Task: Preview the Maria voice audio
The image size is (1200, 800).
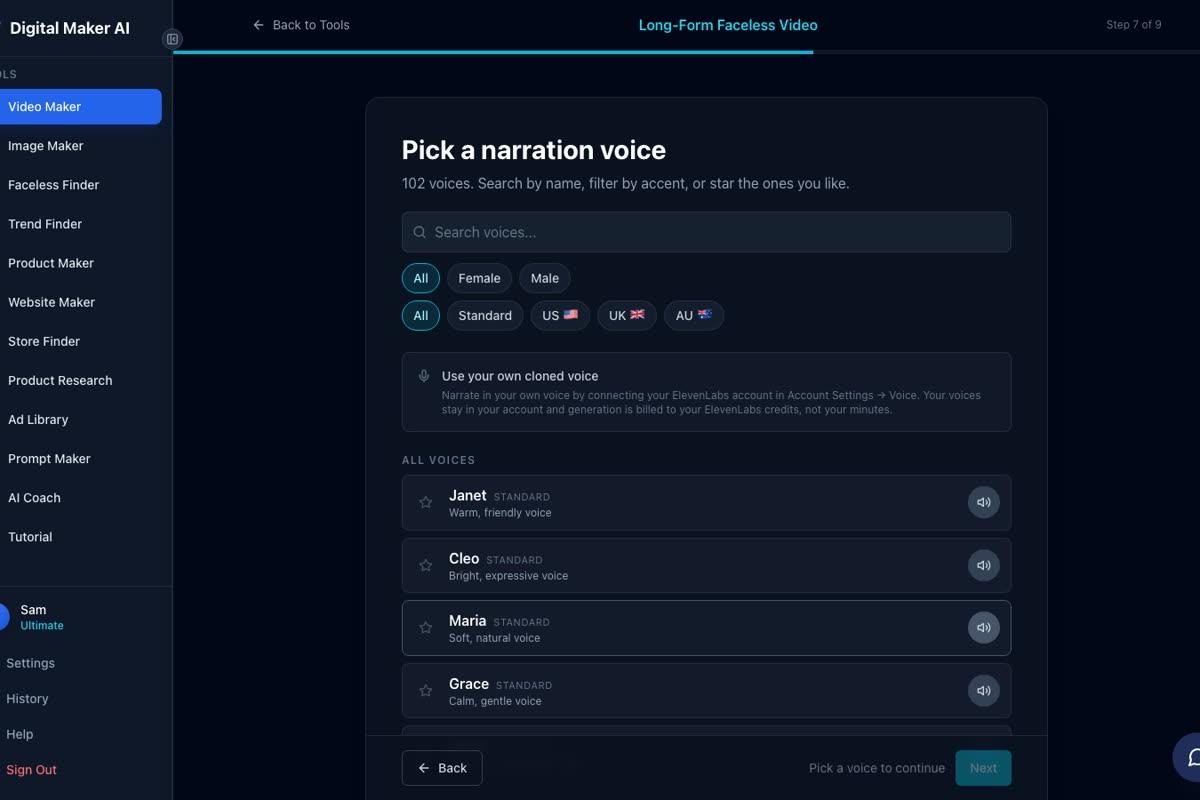Action: tap(983, 628)
